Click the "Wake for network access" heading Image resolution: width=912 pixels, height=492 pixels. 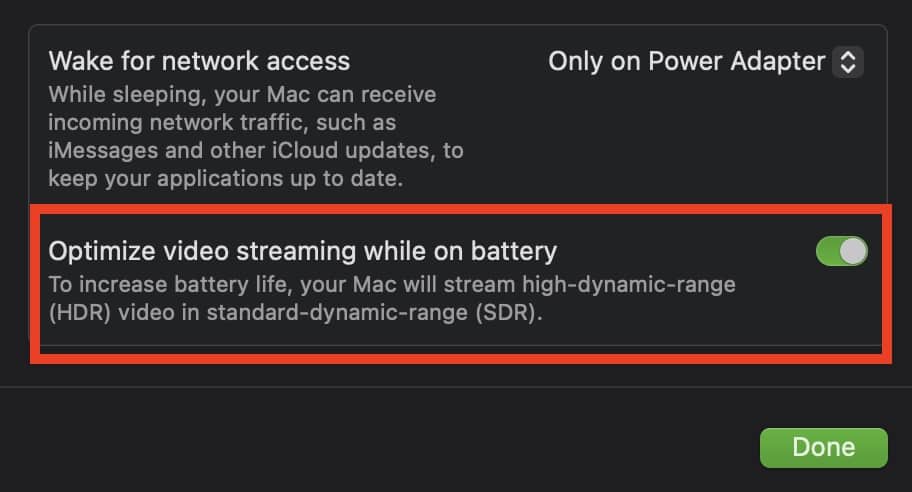pos(199,61)
